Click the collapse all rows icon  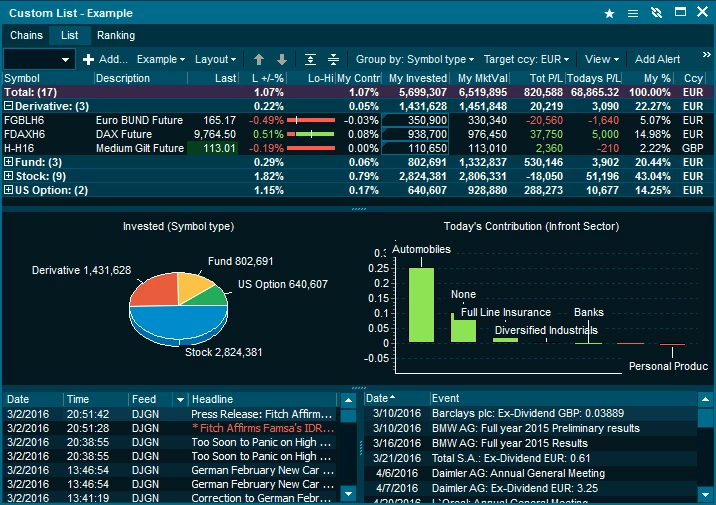(x=333, y=60)
